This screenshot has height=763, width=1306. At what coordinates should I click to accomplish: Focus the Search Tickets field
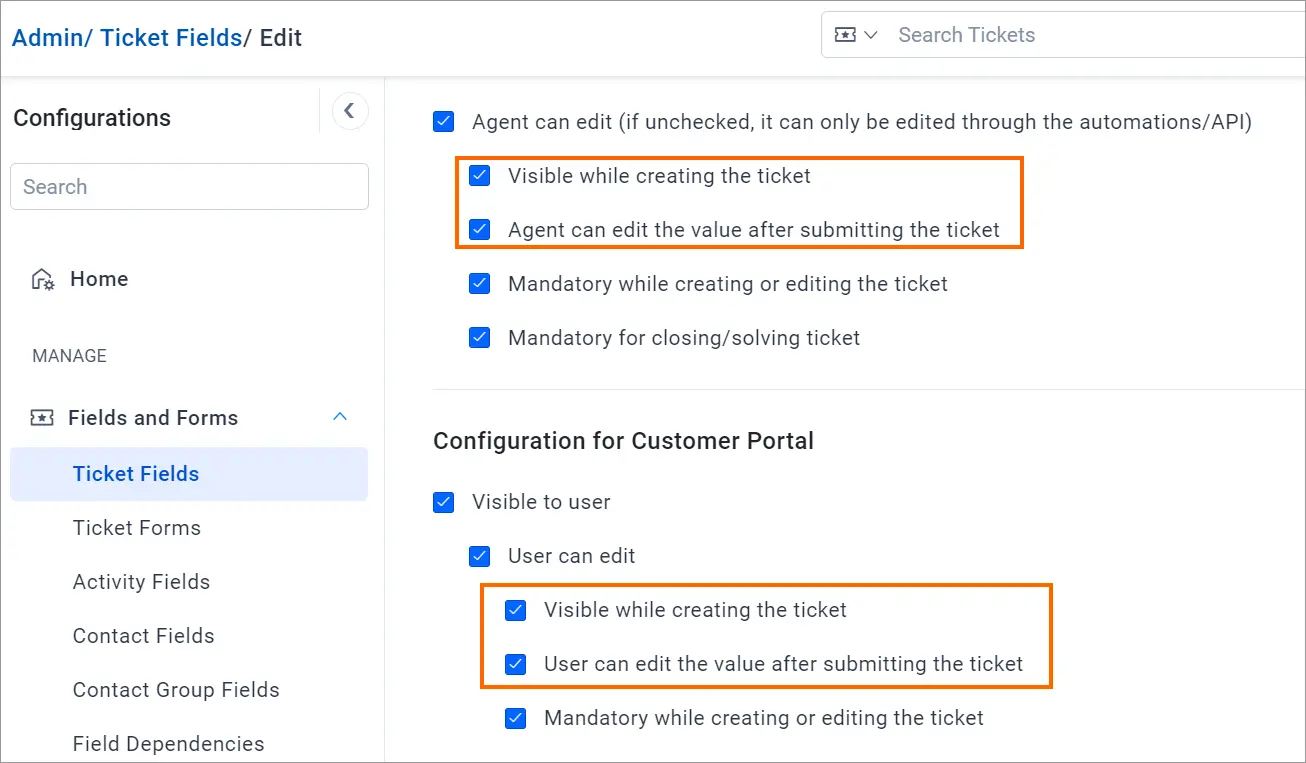(1095, 35)
